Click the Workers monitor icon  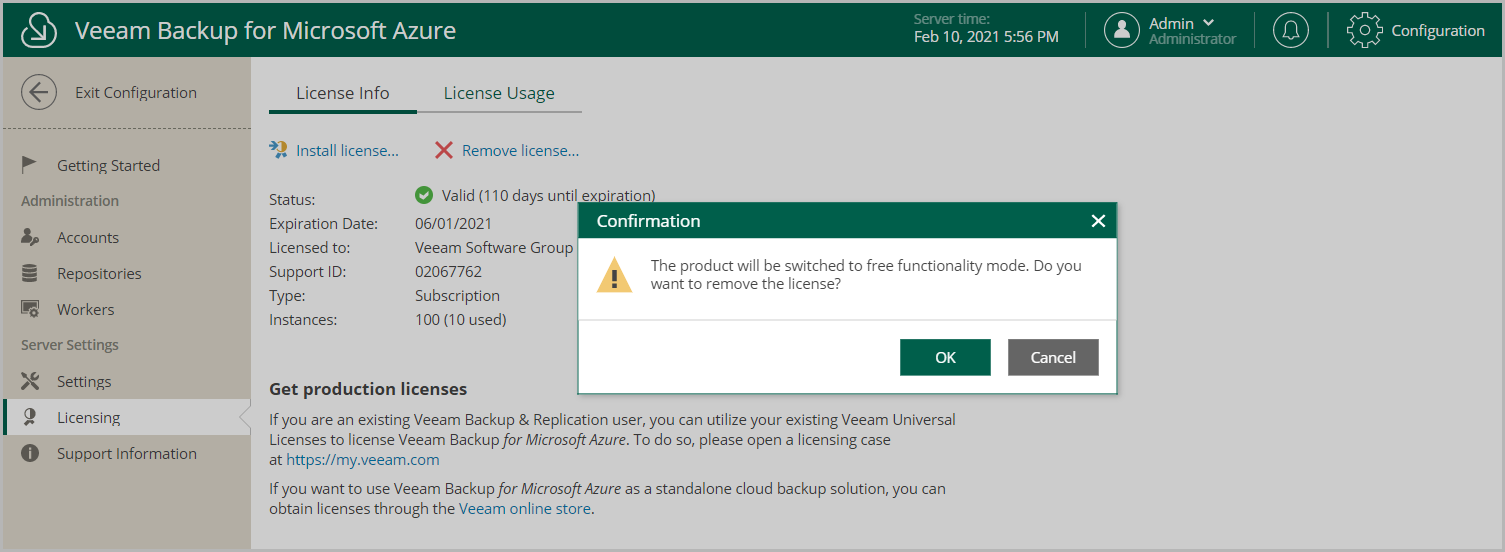point(30,309)
